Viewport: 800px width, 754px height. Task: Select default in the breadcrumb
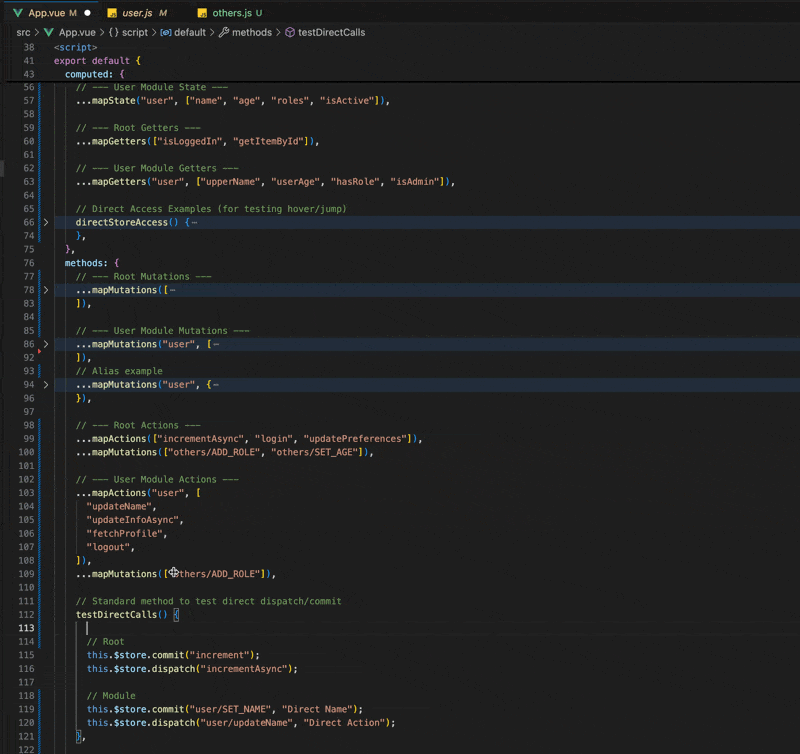point(190,32)
